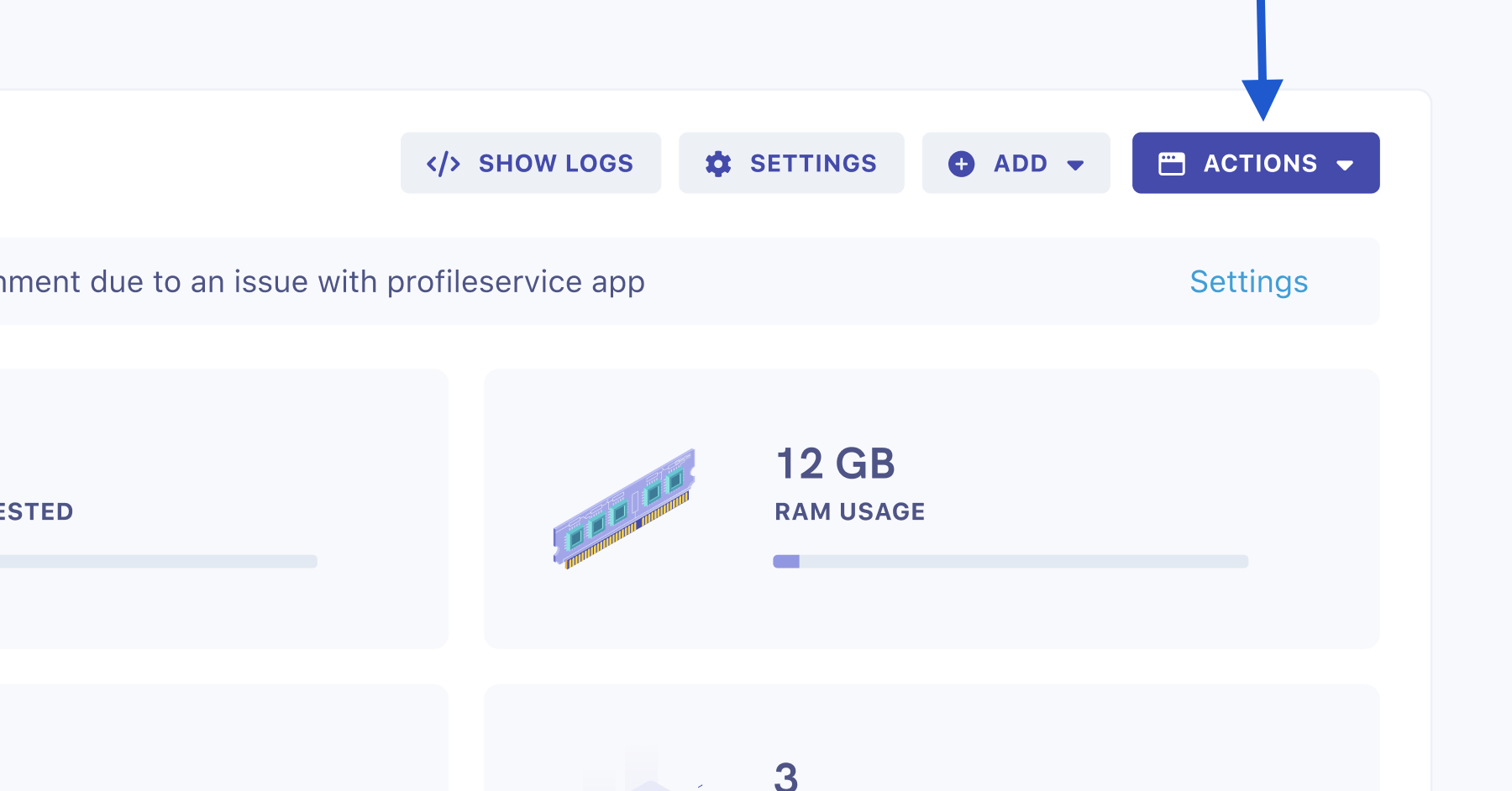Click the window icon in Actions button

click(1172, 163)
